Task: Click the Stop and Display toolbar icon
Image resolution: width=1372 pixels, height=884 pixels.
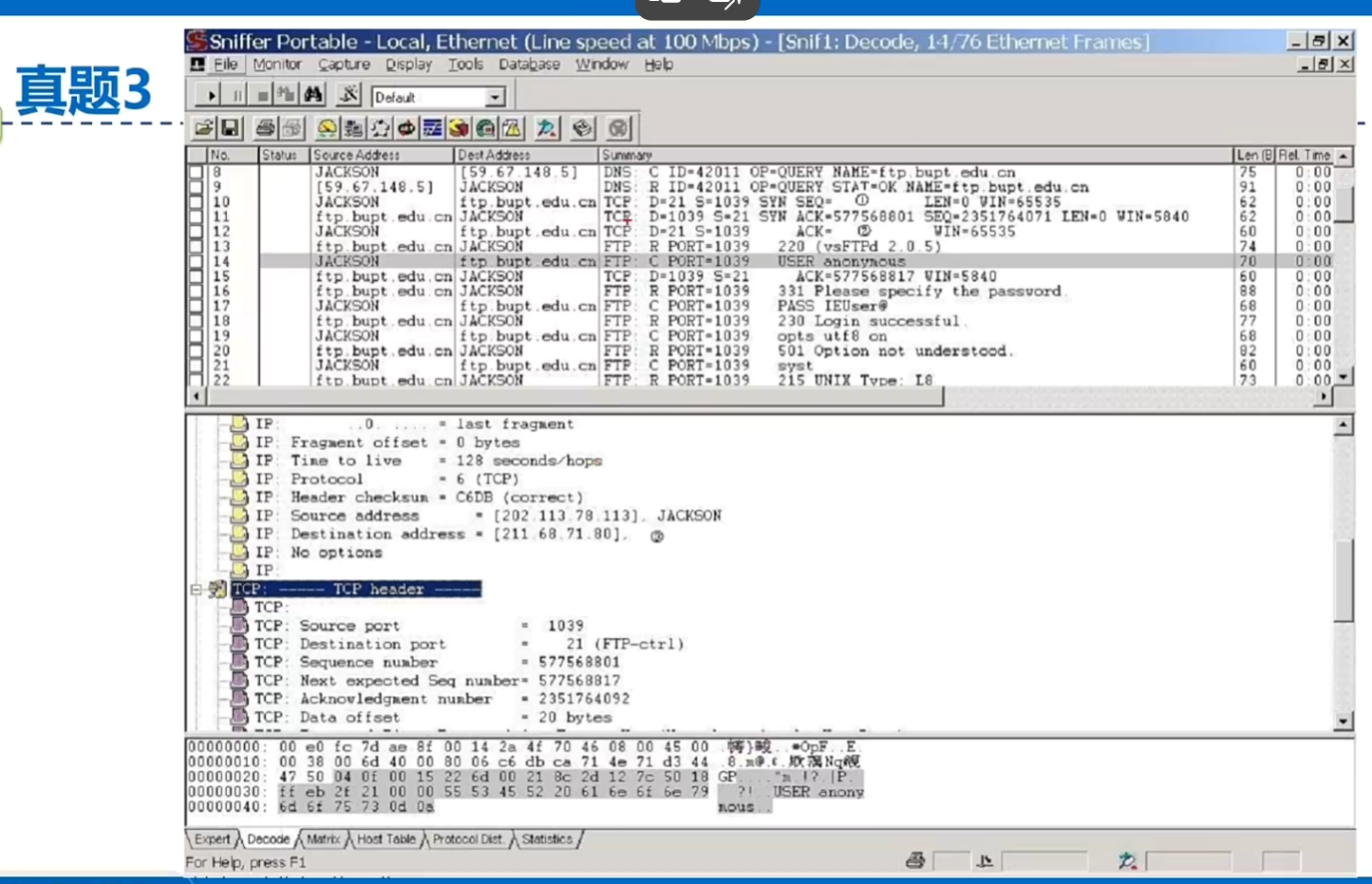Action: pyautogui.click(x=286, y=96)
